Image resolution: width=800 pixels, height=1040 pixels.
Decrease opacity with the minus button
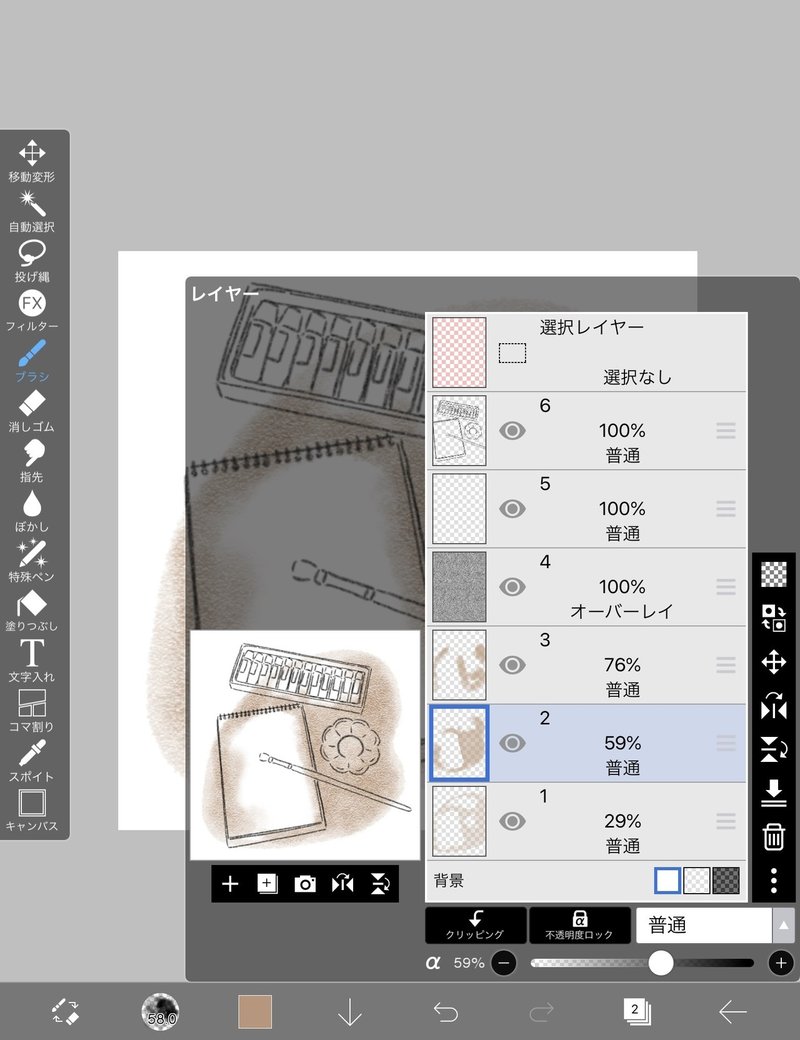click(504, 962)
